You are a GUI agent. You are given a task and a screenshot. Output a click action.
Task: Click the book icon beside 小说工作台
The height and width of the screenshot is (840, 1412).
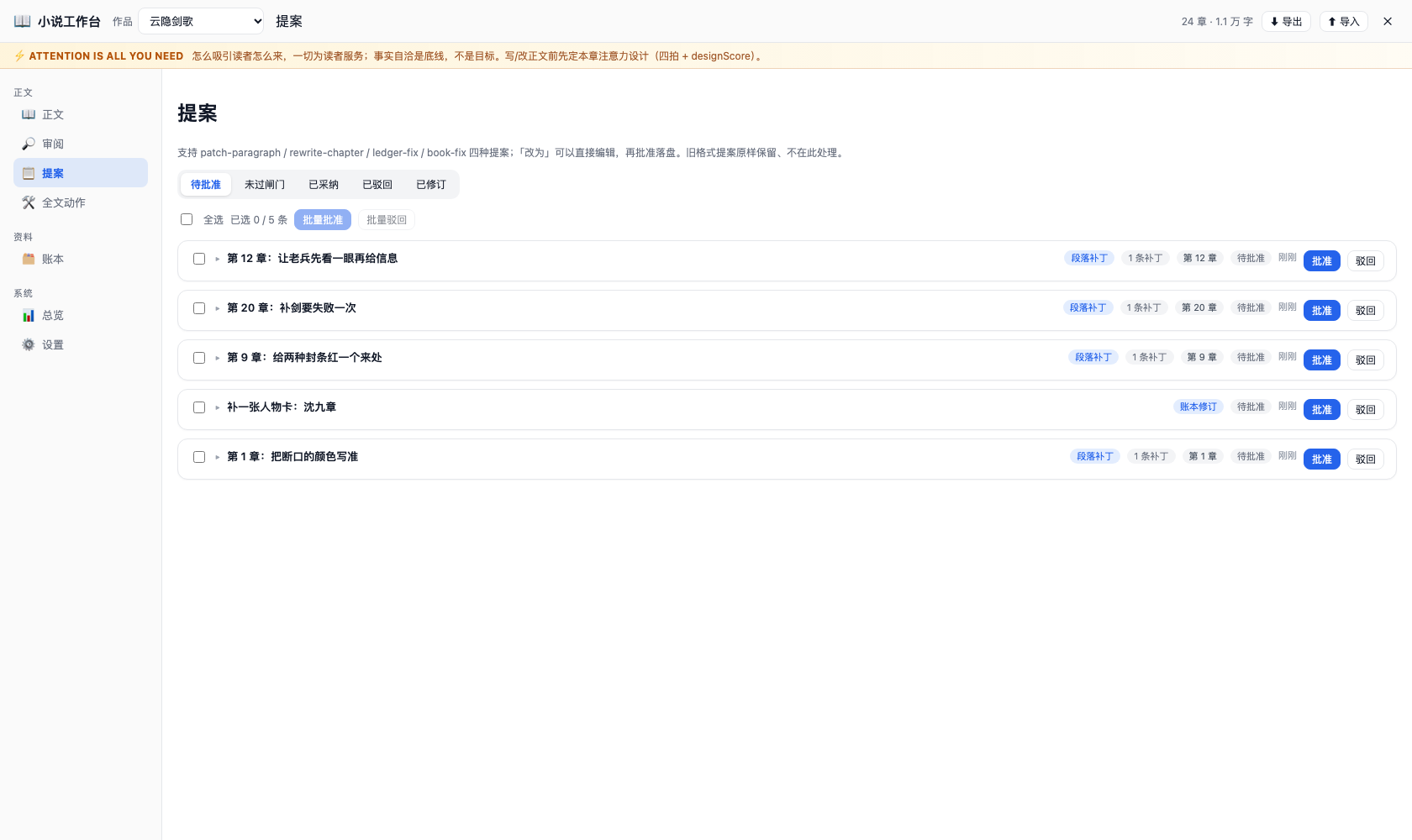(x=23, y=21)
